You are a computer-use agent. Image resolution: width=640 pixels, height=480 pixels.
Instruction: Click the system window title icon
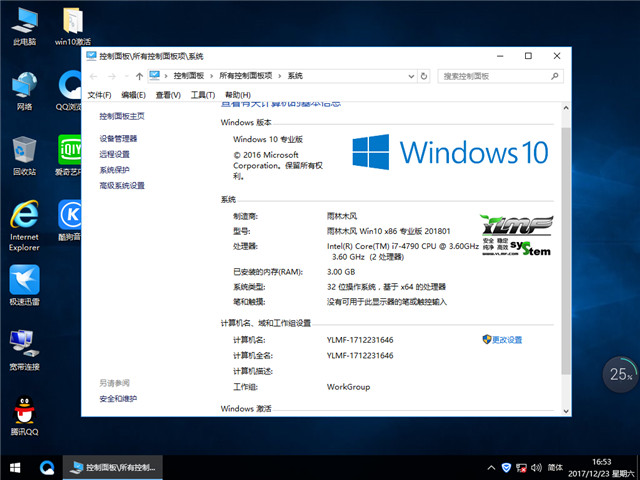[91, 56]
